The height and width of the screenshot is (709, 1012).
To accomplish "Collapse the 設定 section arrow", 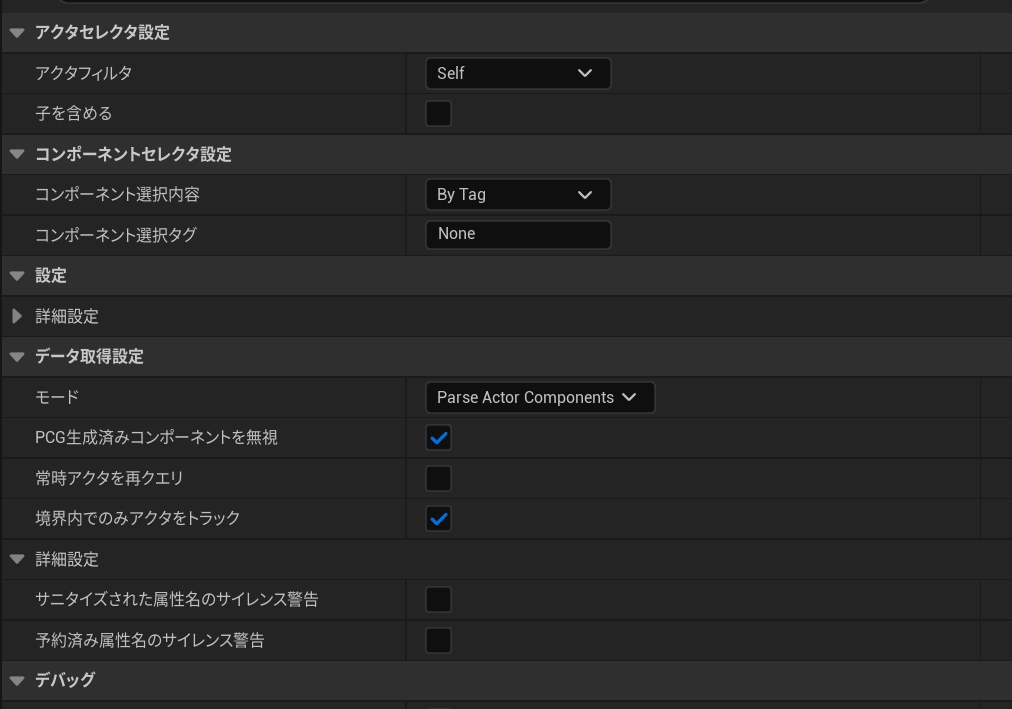I will coord(17,276).
